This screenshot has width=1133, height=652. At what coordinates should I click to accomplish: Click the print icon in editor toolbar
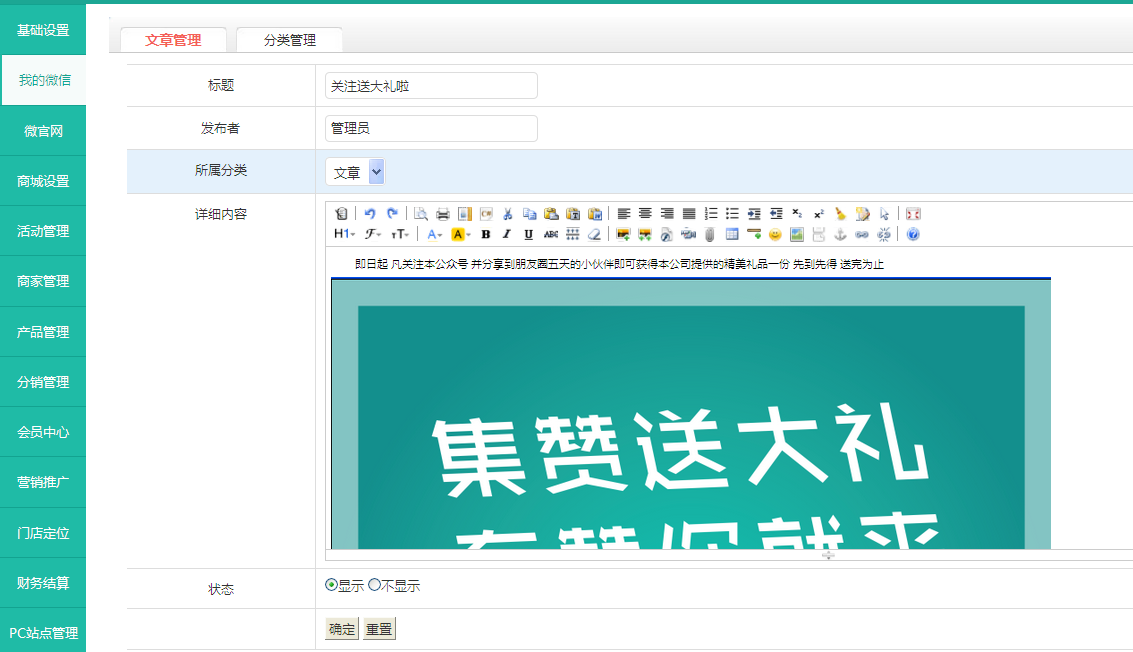coord(443,213)
